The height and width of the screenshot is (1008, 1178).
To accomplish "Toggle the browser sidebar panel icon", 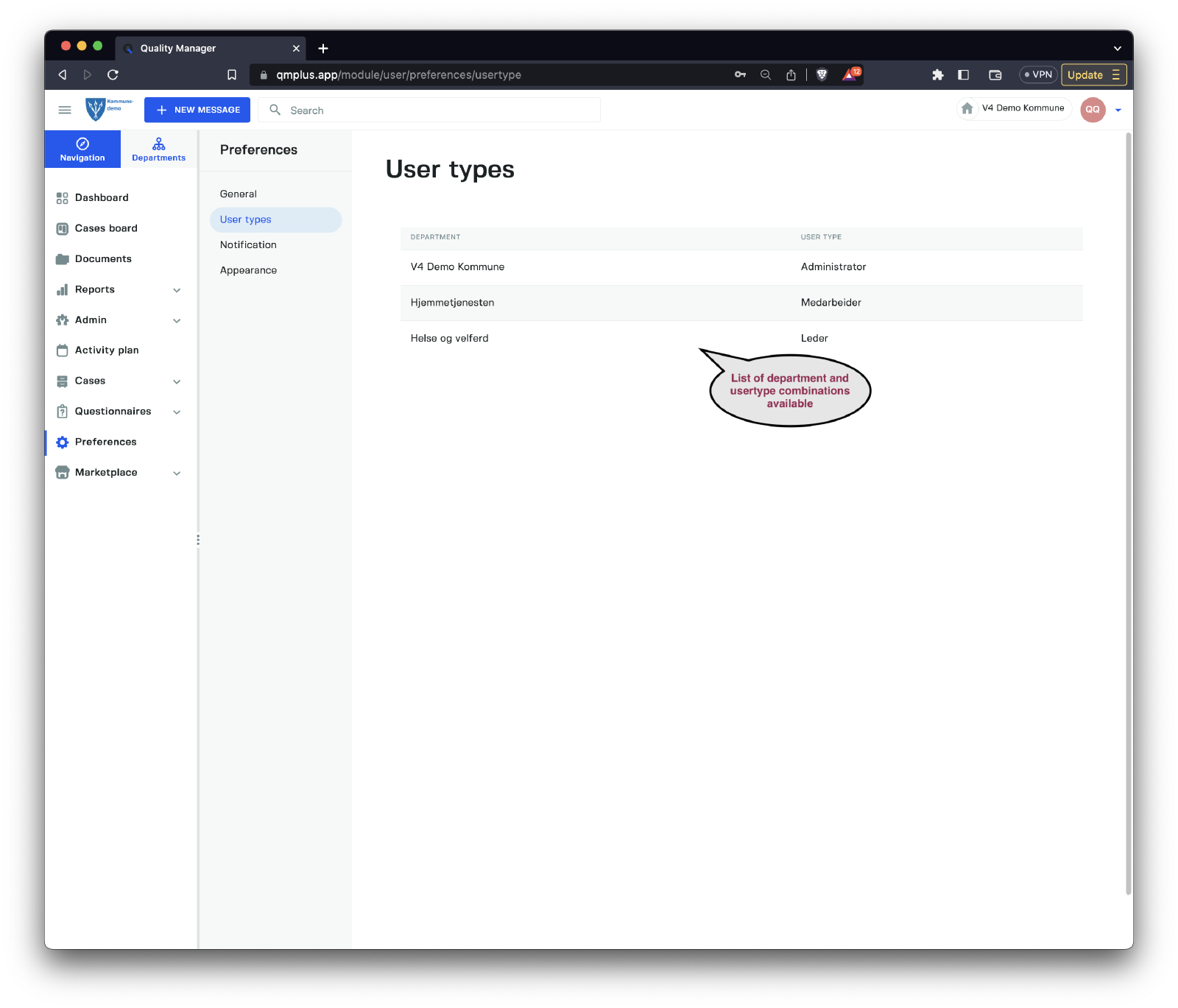I will click(963, 74).
